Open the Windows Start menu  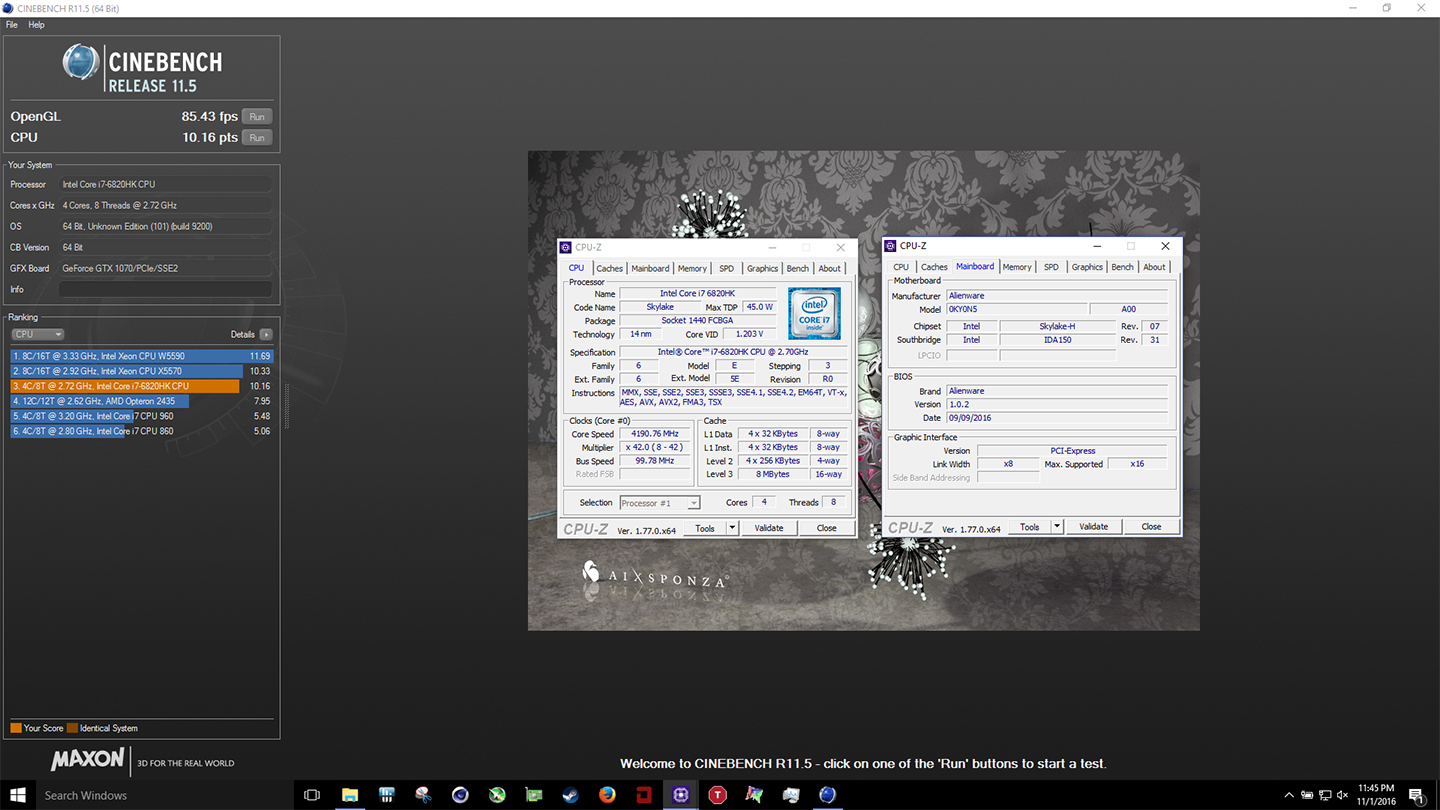click(x=18, y=795)
